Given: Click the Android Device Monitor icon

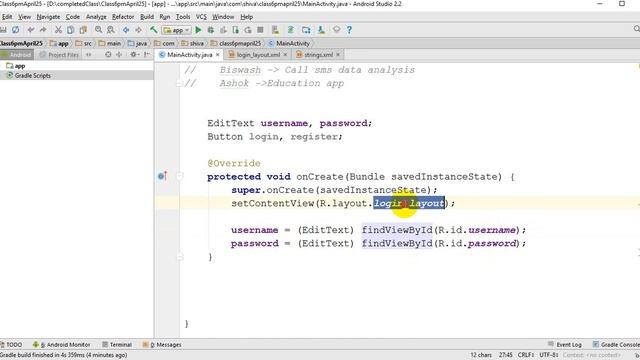Looking at the screenshot, I should [336, 30].
